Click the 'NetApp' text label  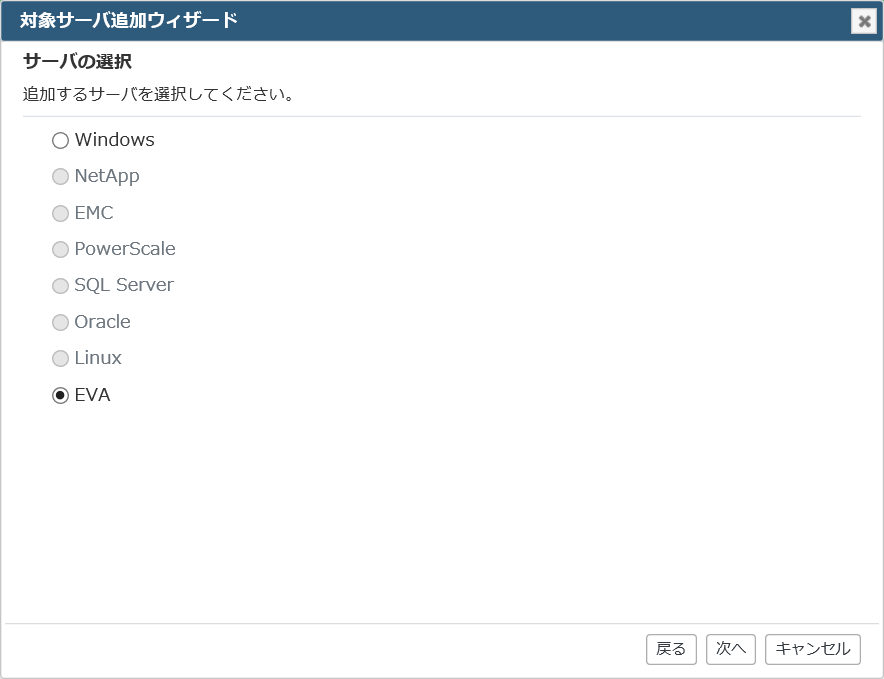click(107, 176)
